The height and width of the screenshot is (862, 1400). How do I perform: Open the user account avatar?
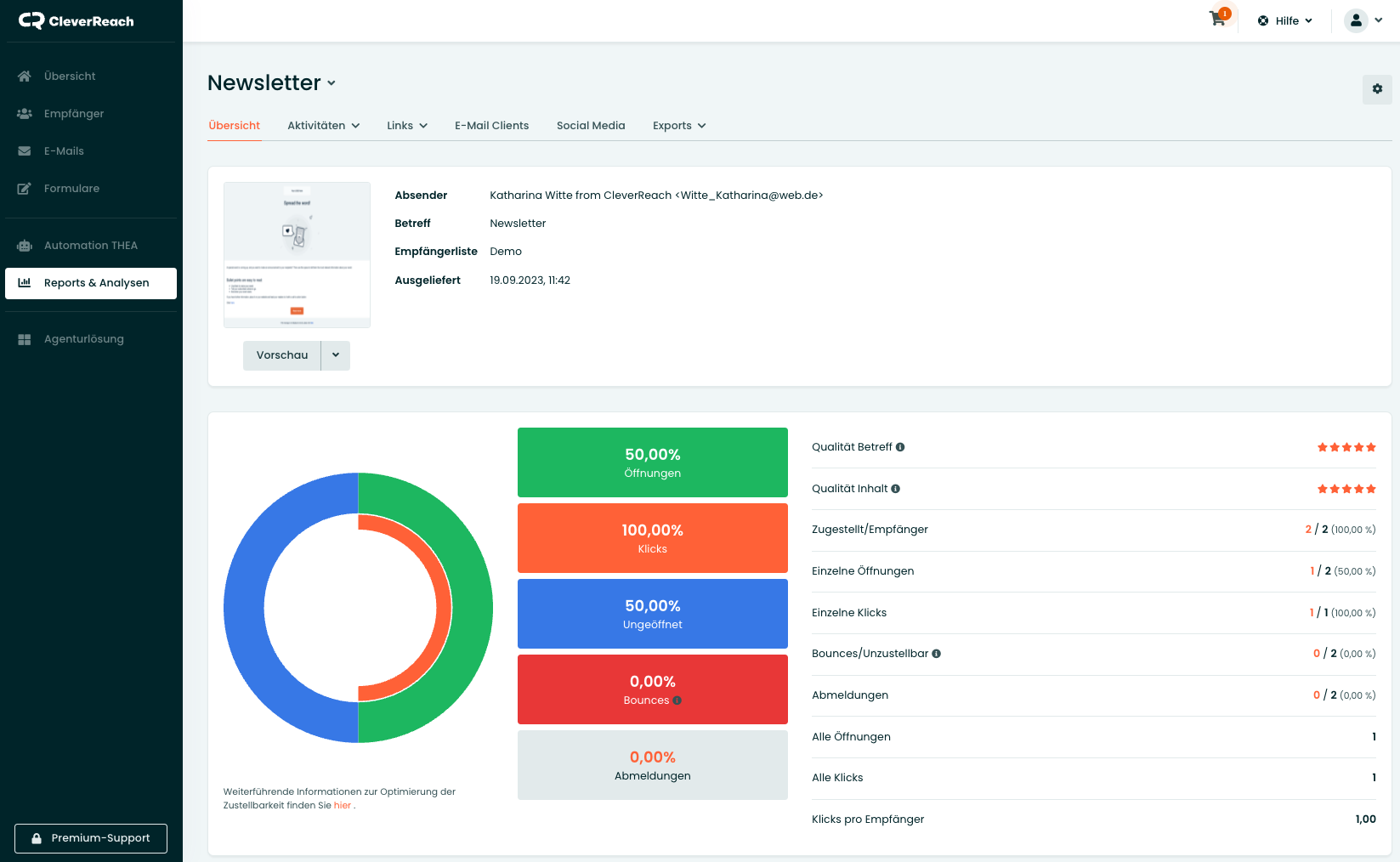pos(1356,20)
